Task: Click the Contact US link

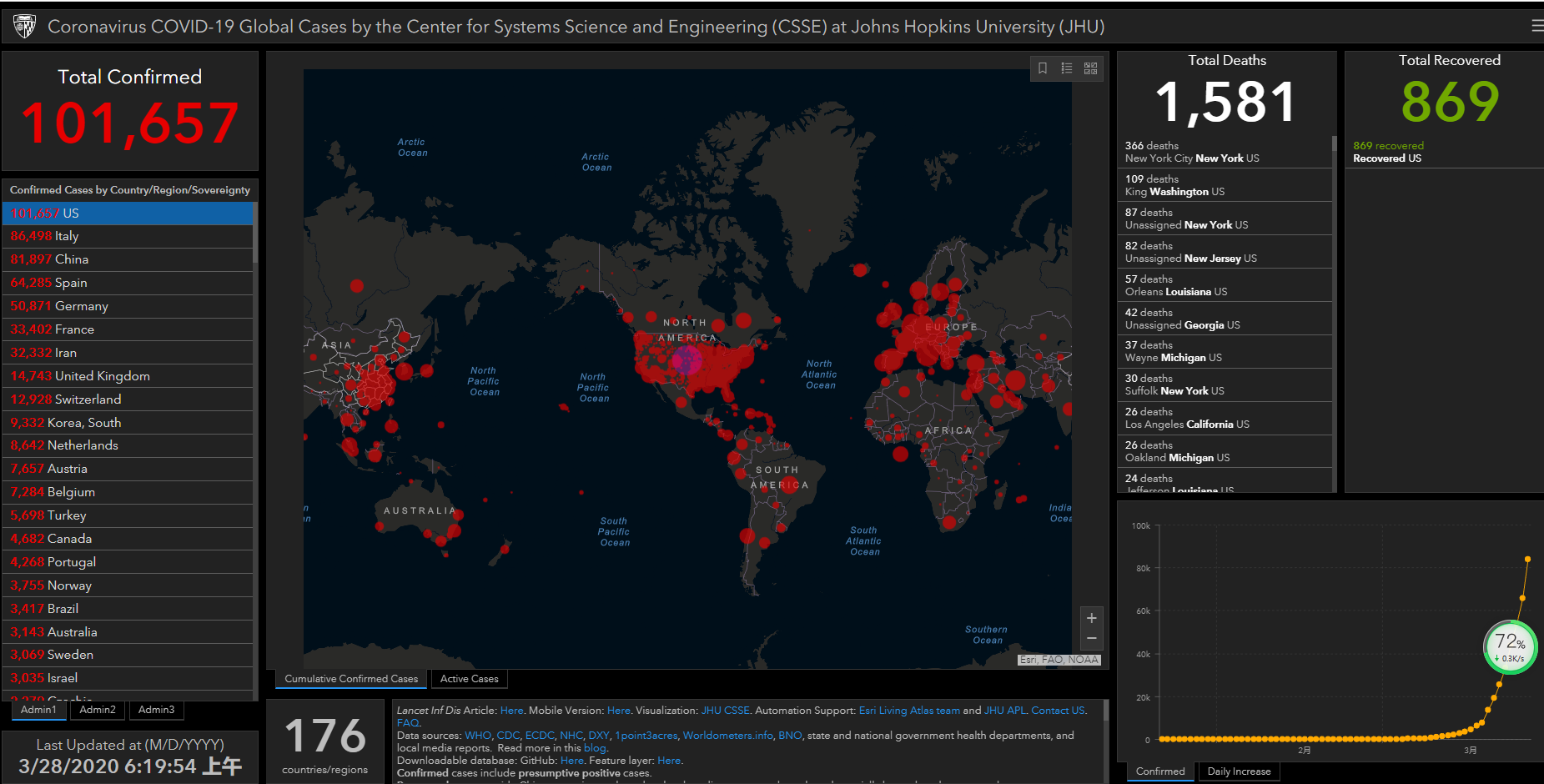Action: pos(1058,711)
